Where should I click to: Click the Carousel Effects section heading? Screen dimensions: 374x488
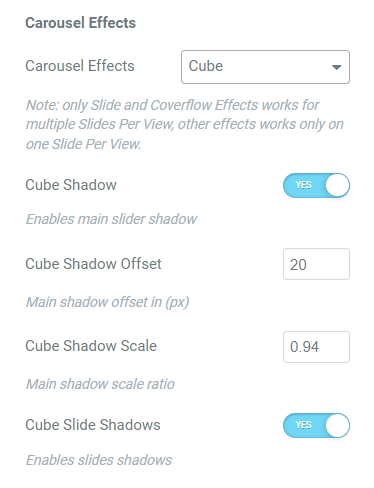[x=81, y=23]
